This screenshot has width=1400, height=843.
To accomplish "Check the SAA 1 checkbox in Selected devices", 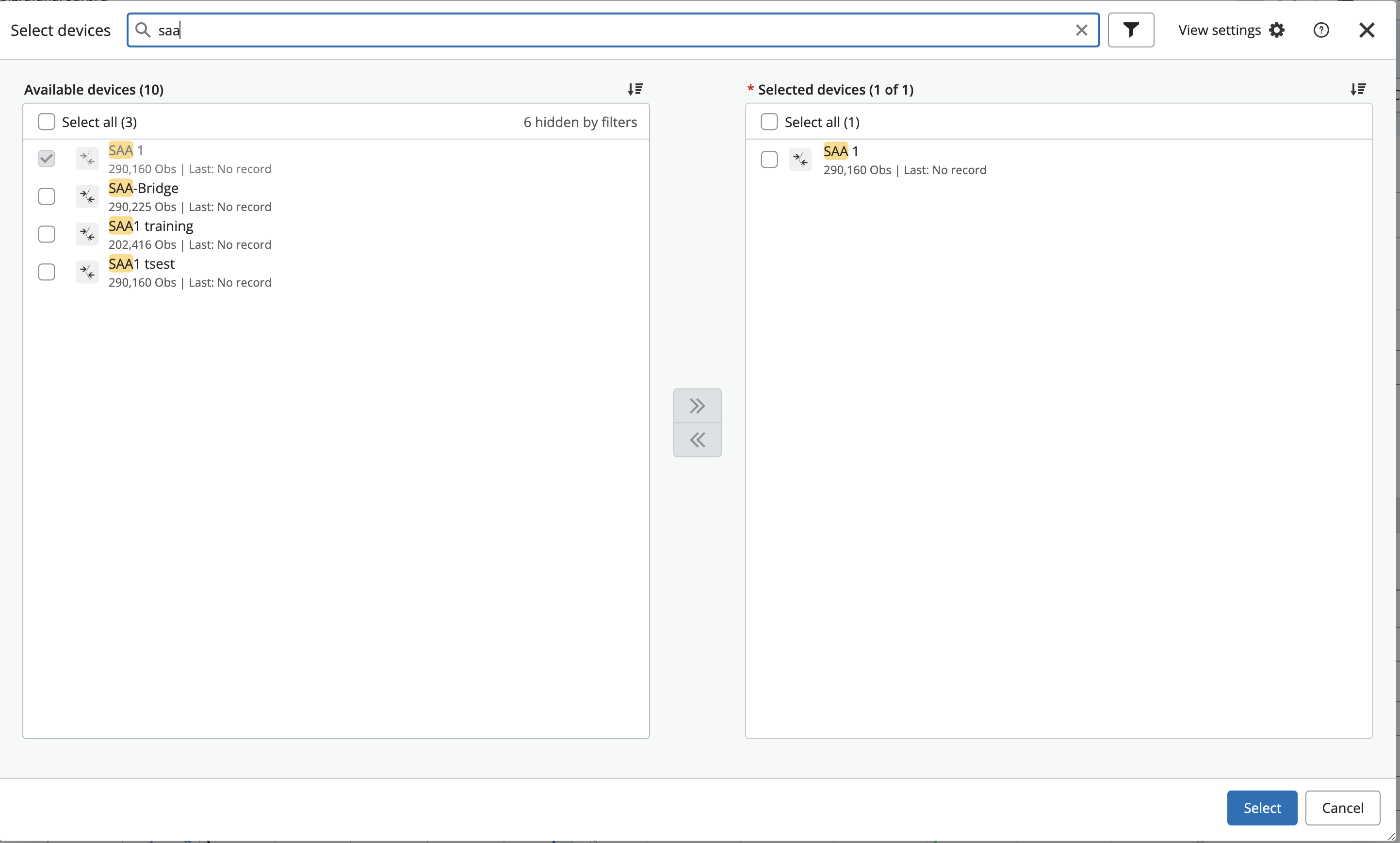I will 769,160.
